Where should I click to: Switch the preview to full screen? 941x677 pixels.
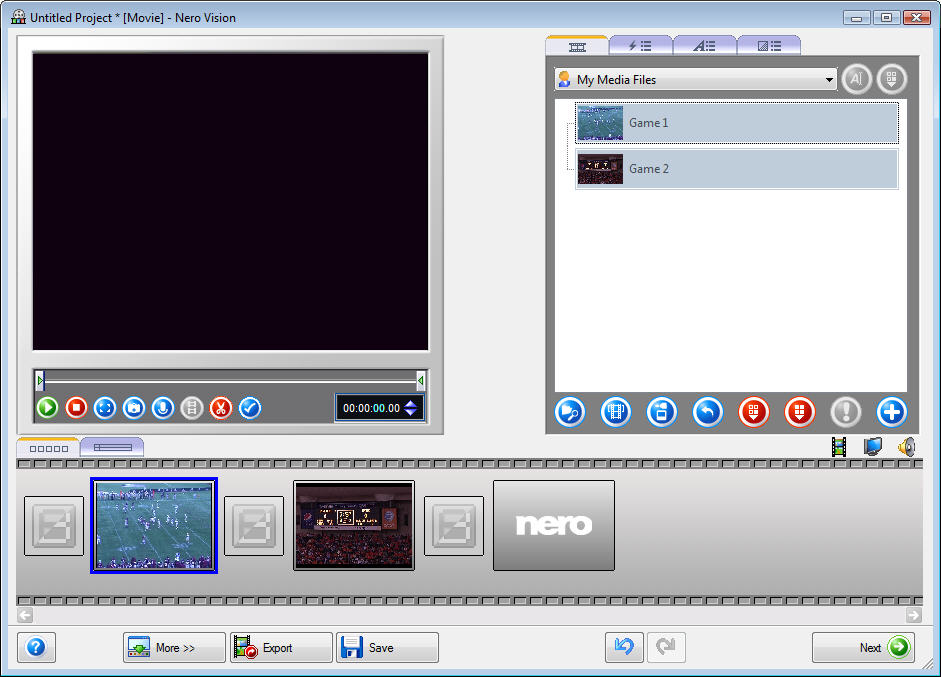[x=105, y=408]
